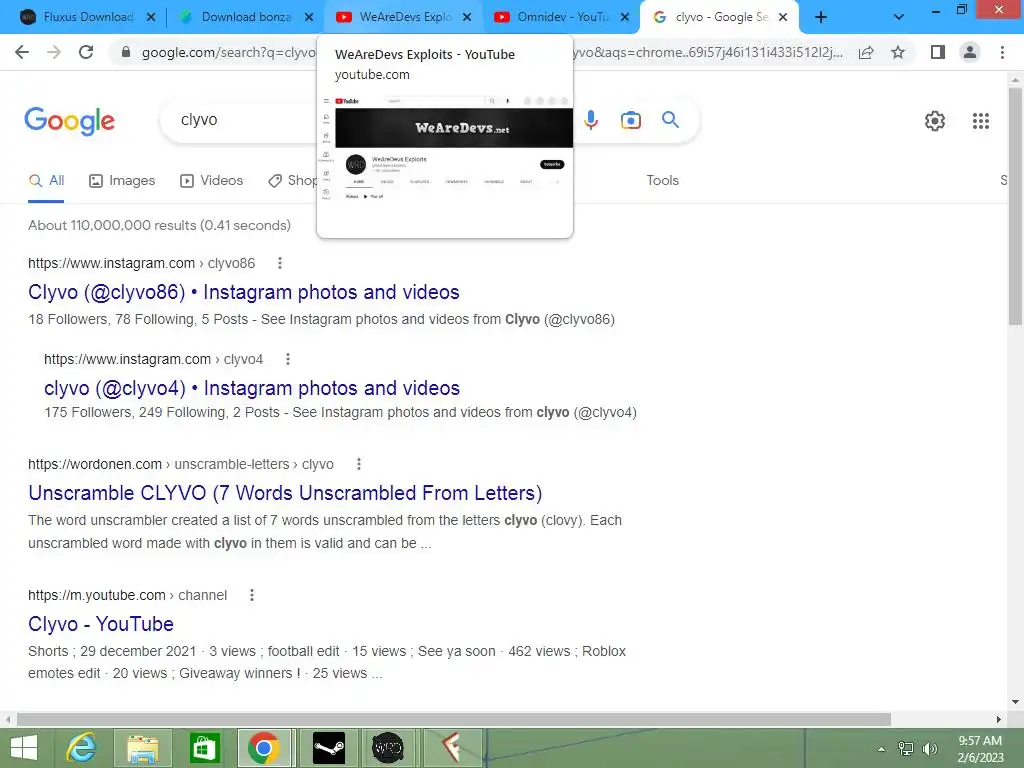The image size is (1024, 768).
Task: View site info via the lock icon
Action: tap(126, 52)
